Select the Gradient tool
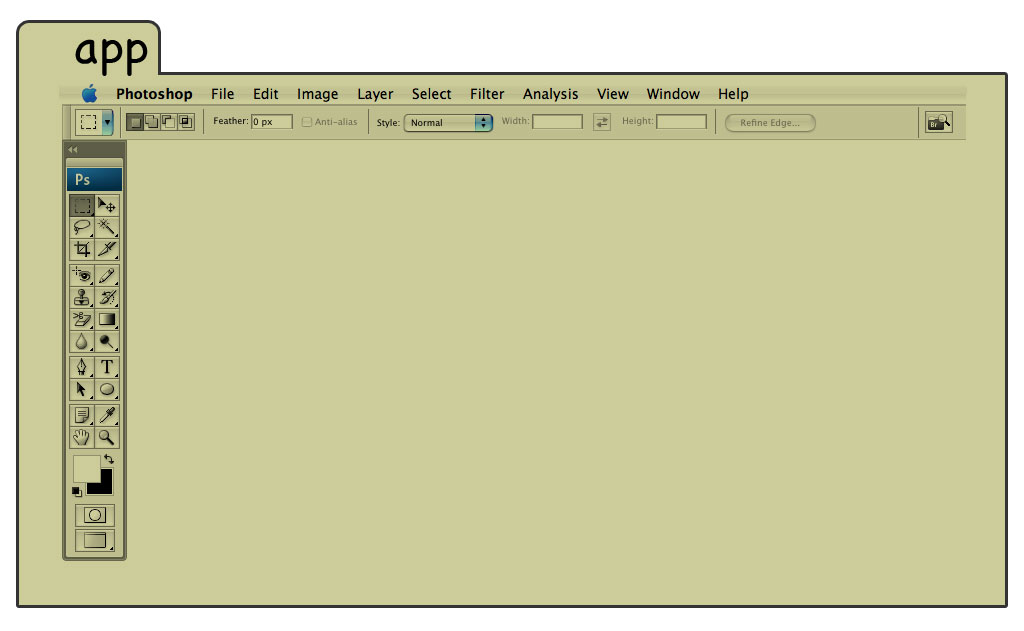The image size is (1024, 631). tap(107, 319)
